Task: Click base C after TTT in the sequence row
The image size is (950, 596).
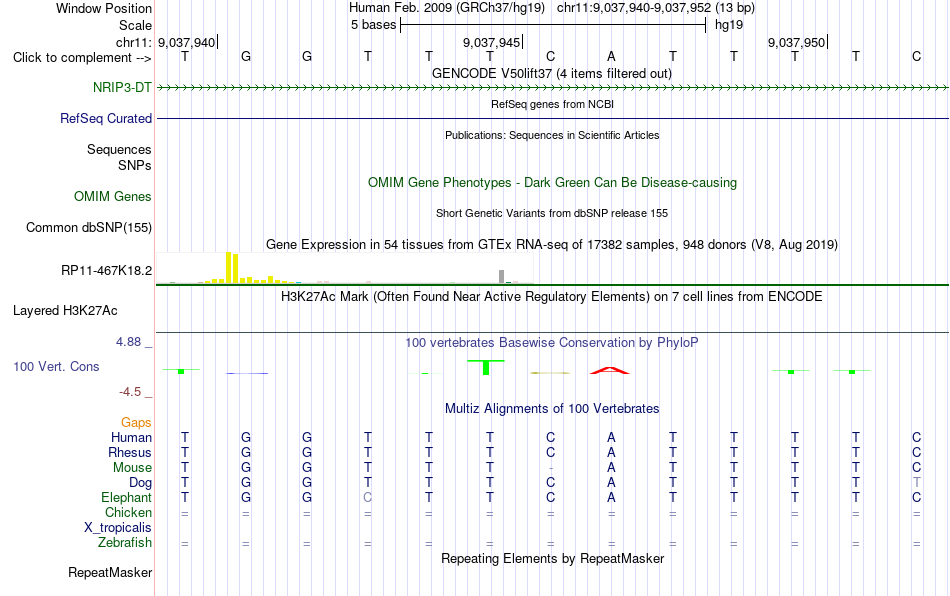Action: point(550,56)
